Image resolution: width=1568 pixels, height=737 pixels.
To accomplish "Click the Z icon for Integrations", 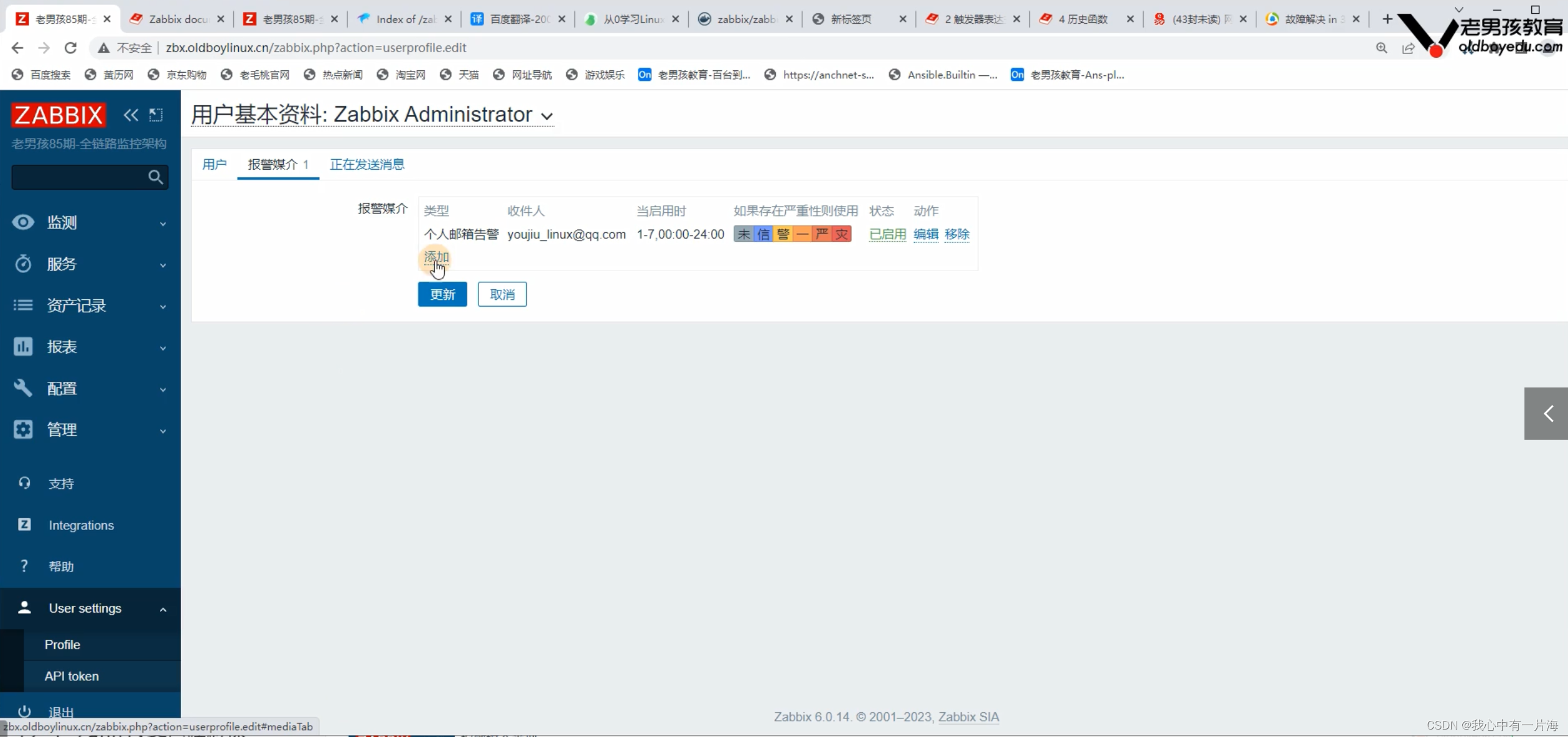I will click(24, 524).
